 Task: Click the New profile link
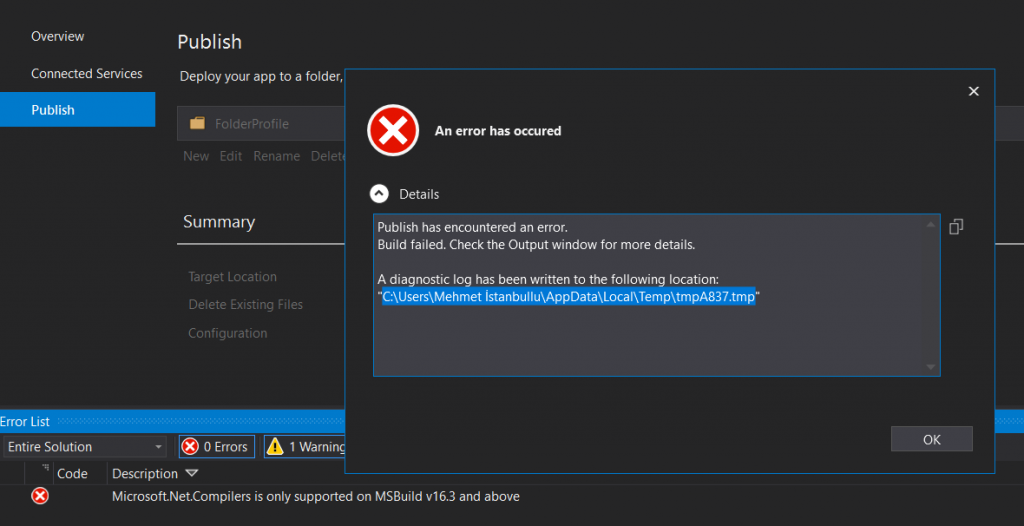click(196, 156)
